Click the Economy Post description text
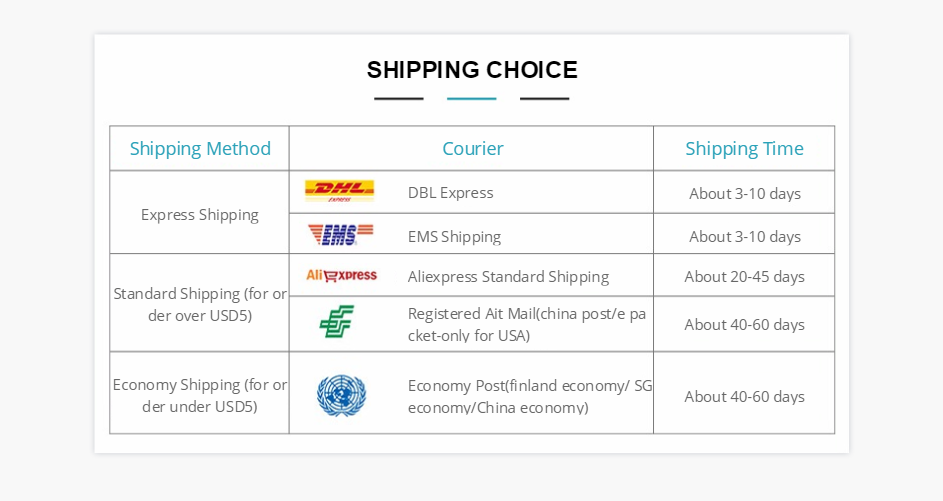The width and height of the screenshot is (943, 501). click(529, 396)
